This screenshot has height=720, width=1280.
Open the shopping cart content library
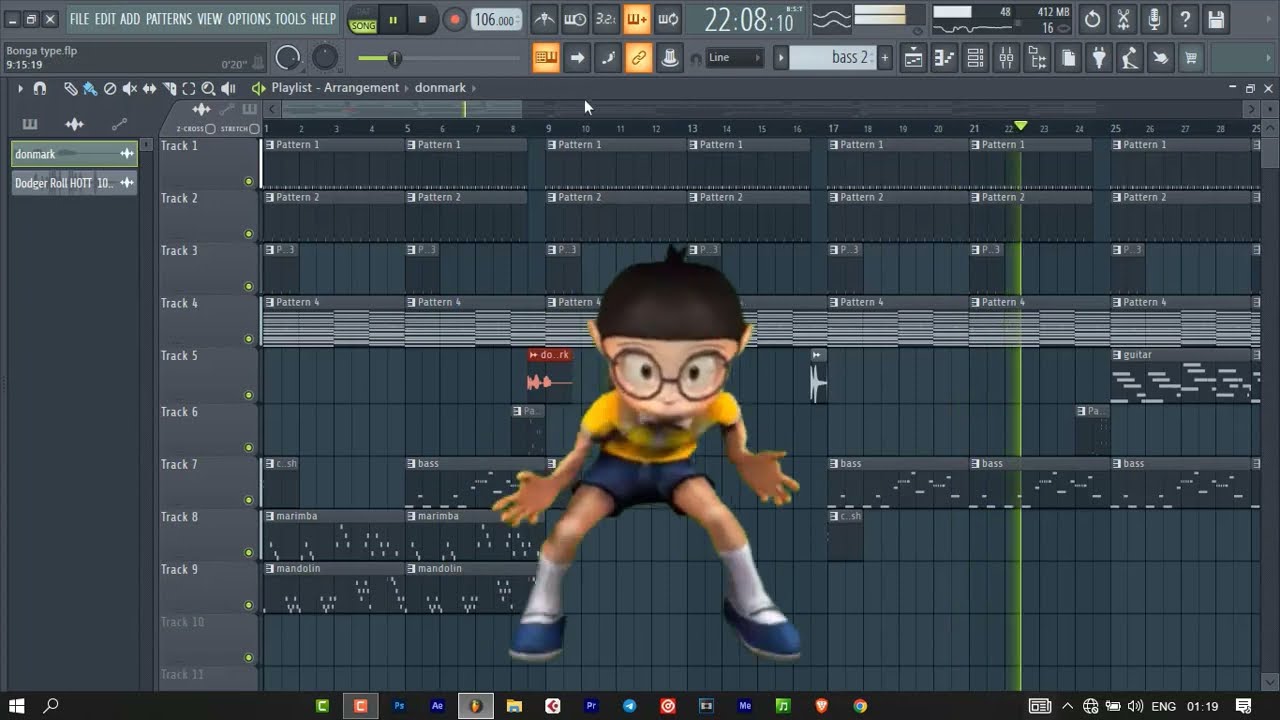(1191, 58)
